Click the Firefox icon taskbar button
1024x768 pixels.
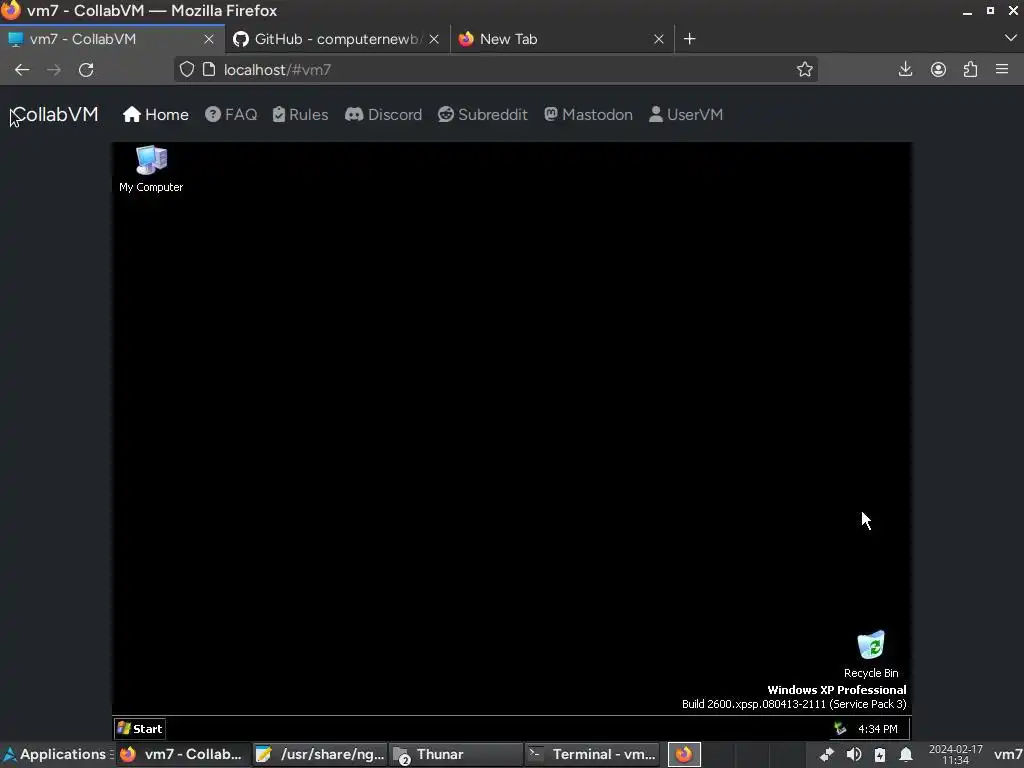coord(684,754)
